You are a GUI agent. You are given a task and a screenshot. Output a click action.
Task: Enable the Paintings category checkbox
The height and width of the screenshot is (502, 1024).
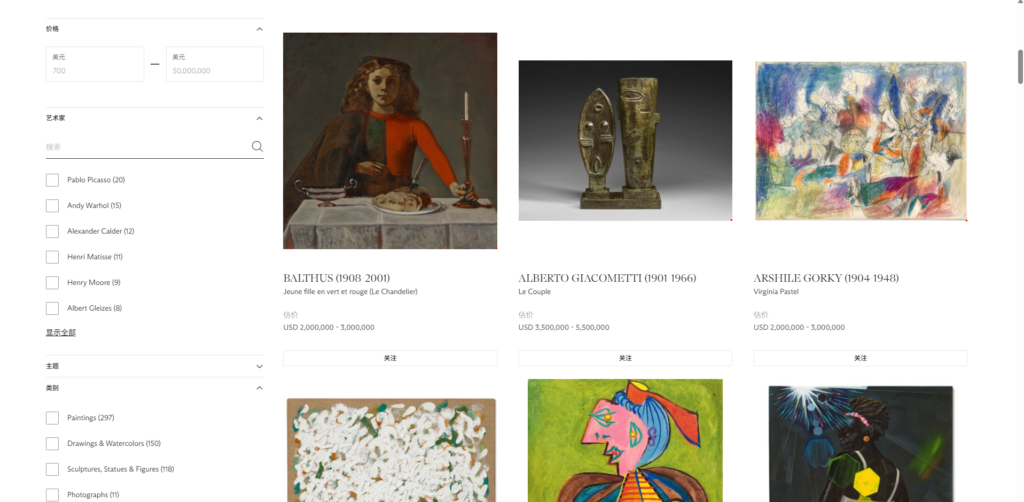click(x=52, y=418)
